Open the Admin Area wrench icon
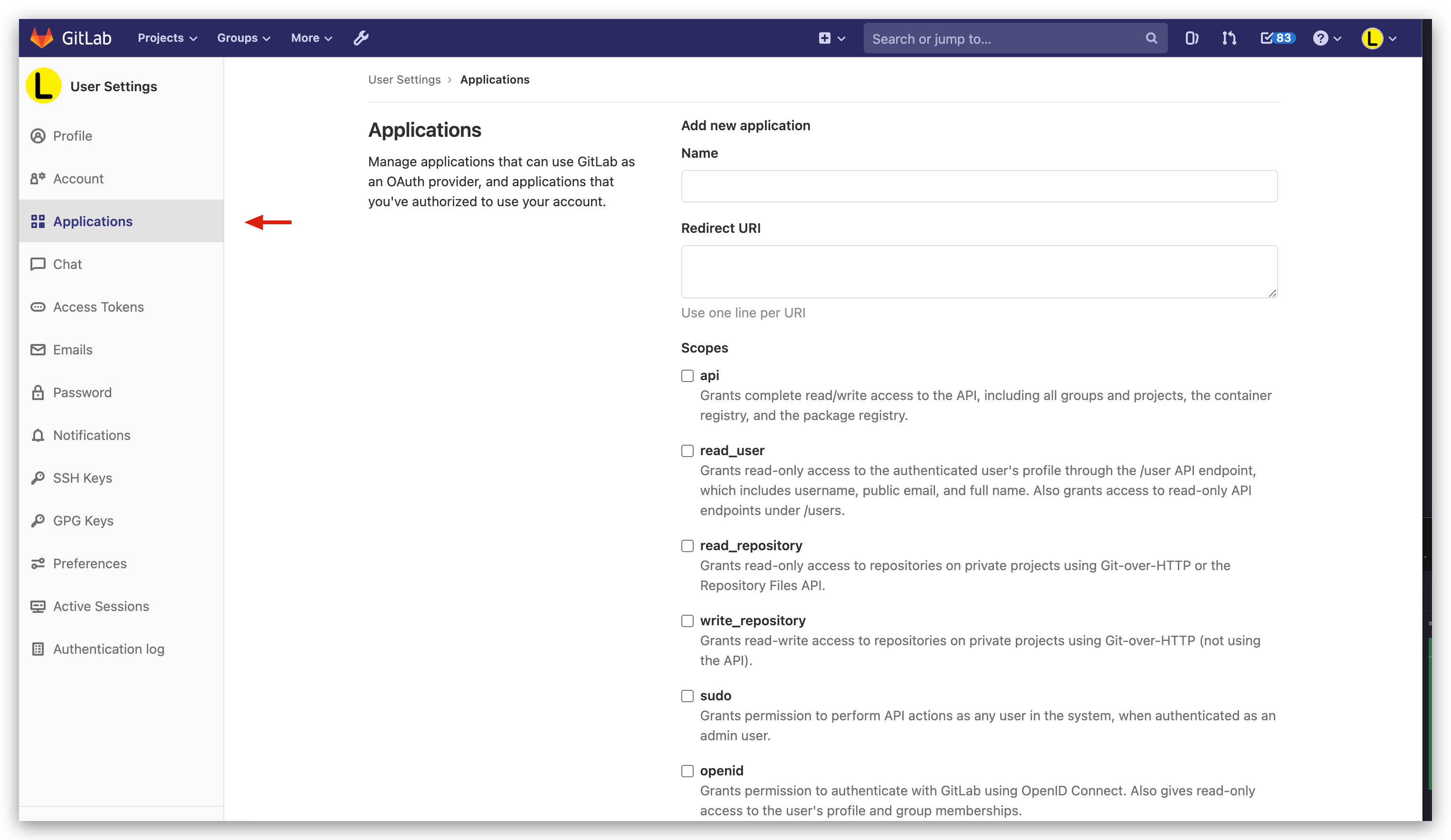The height and width of the screenshot is (840, 1451). click(x=361, y=38)
